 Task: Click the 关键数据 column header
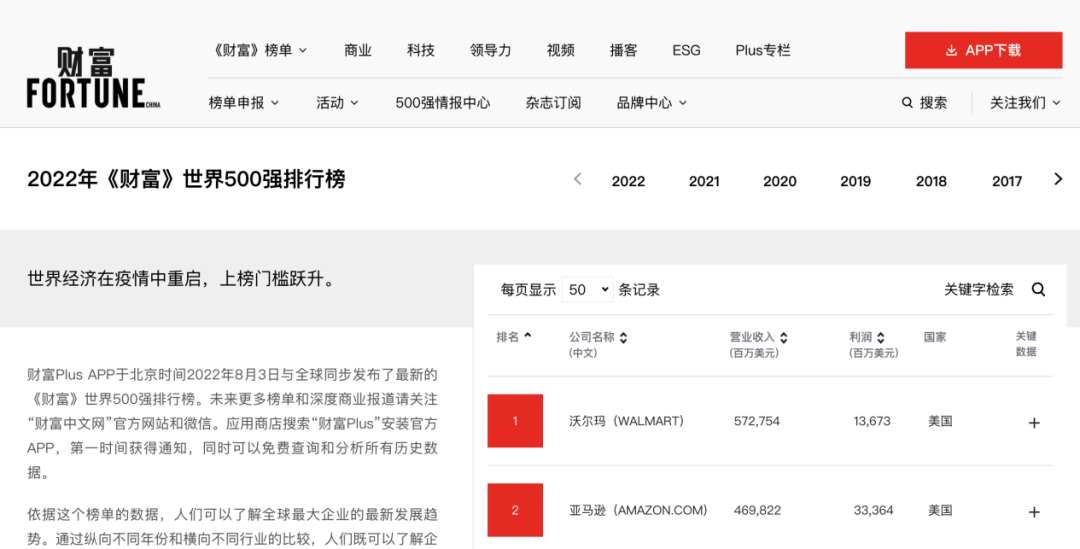point(1026,344)
